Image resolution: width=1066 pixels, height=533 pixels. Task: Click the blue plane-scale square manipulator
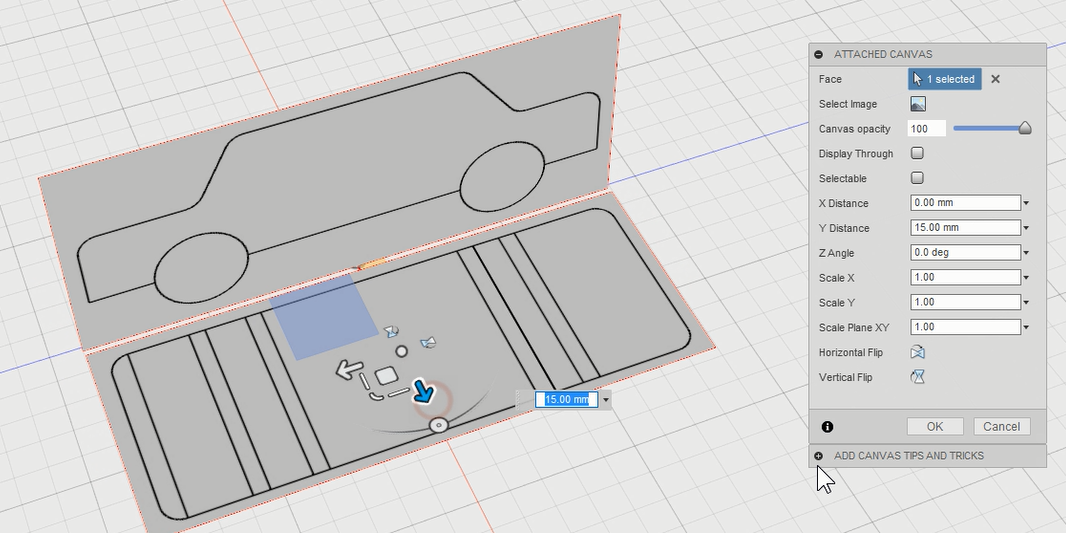[x=324, y=317]
